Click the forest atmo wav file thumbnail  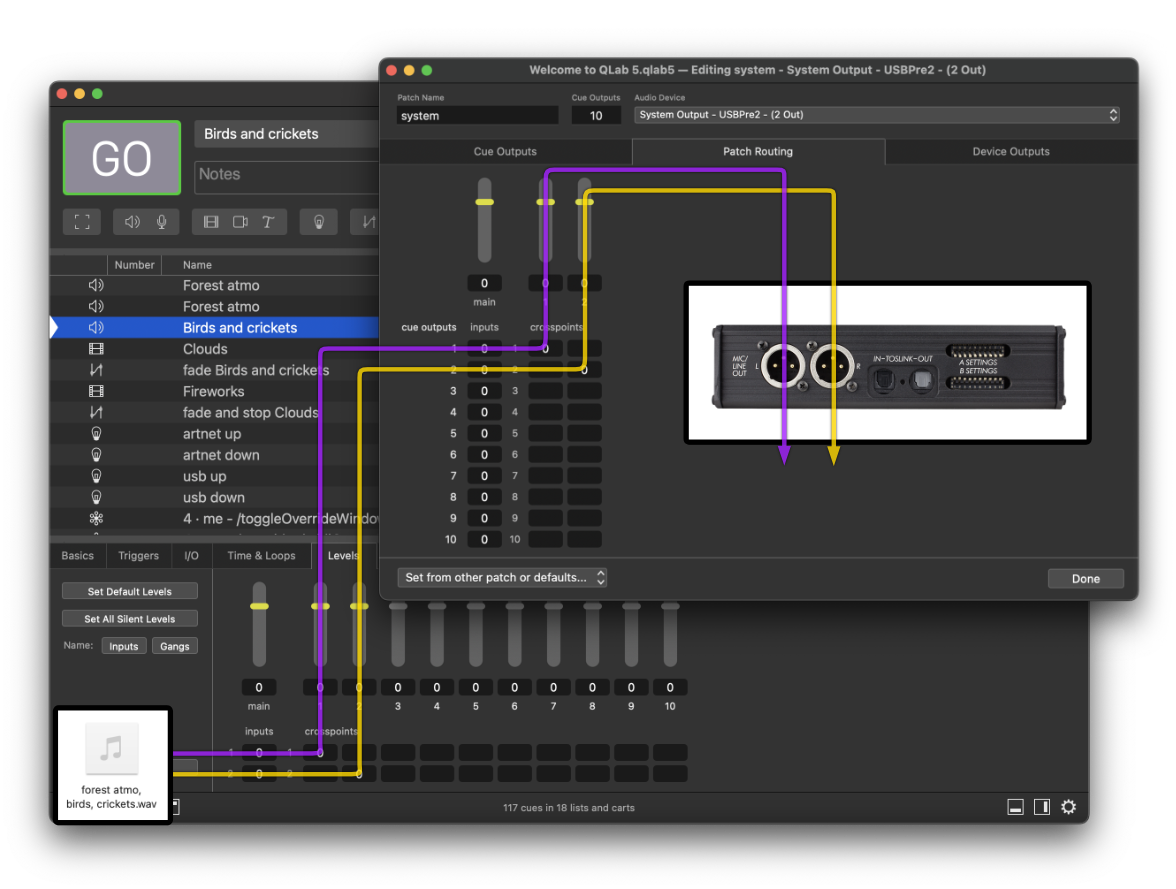click(x=112, y=748)
